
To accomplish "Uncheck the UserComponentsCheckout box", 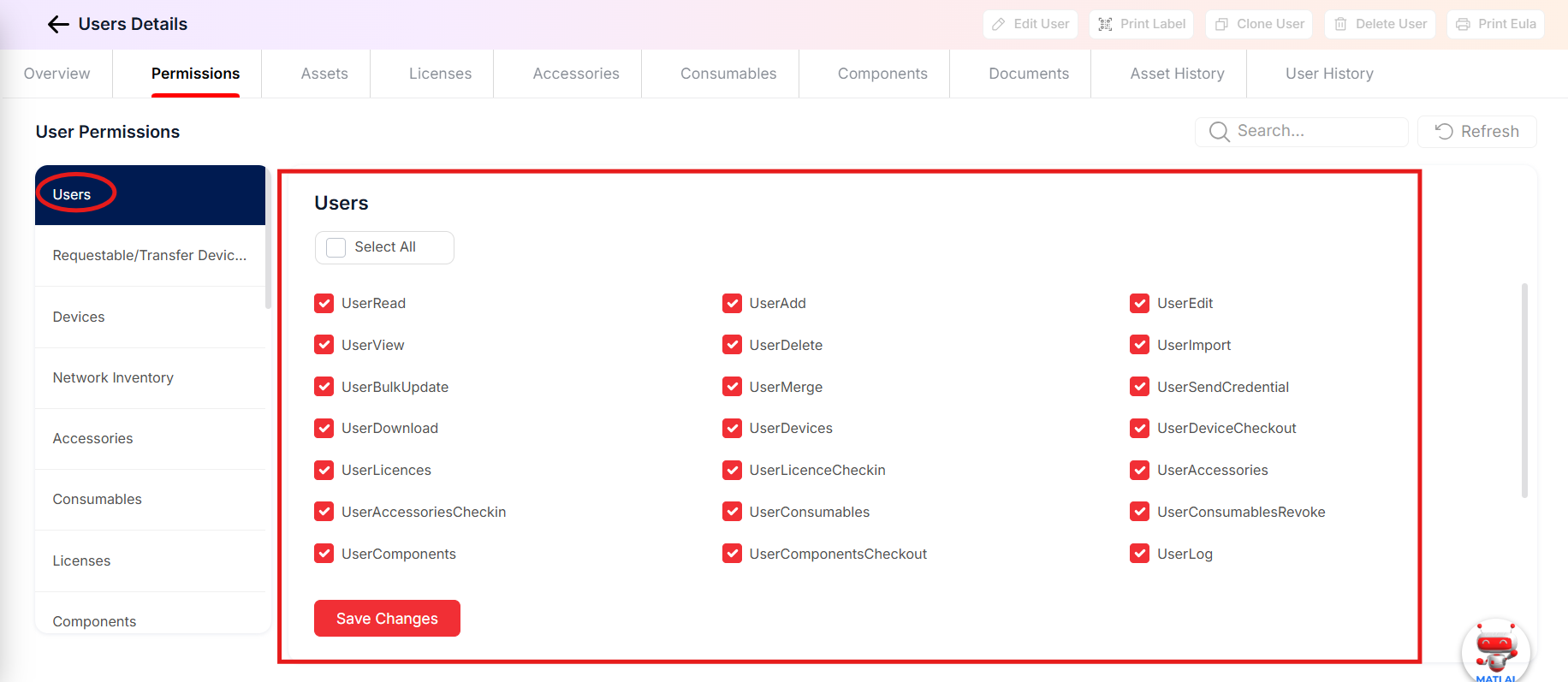I will [x=732, y=554].
